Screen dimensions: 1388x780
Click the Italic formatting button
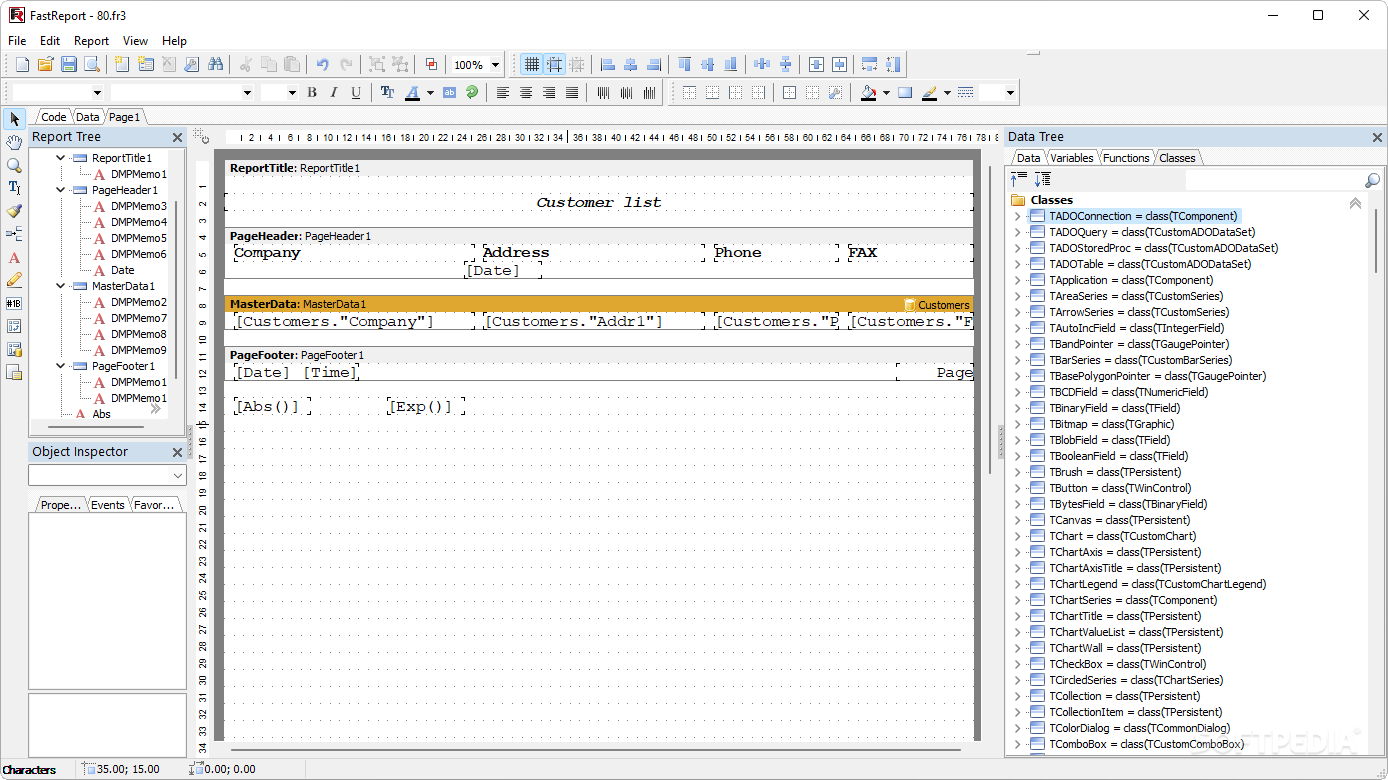click(334, 92)
